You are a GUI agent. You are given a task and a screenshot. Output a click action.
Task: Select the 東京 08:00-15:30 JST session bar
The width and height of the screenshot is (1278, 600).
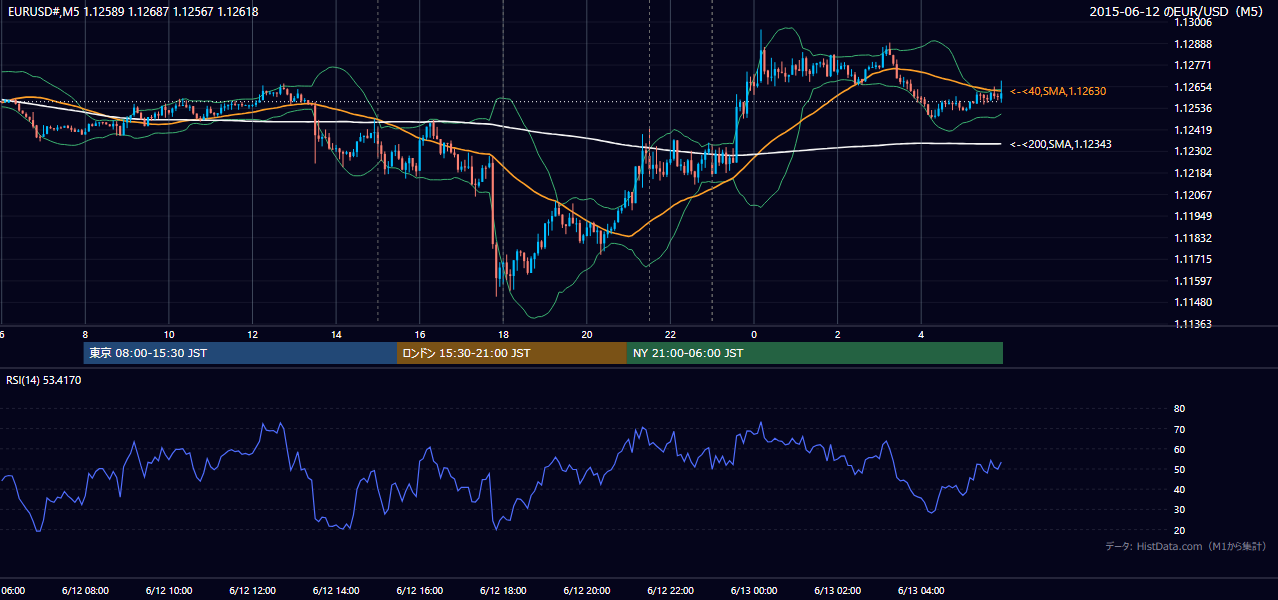pyautogui.click(x=240, y=353)
